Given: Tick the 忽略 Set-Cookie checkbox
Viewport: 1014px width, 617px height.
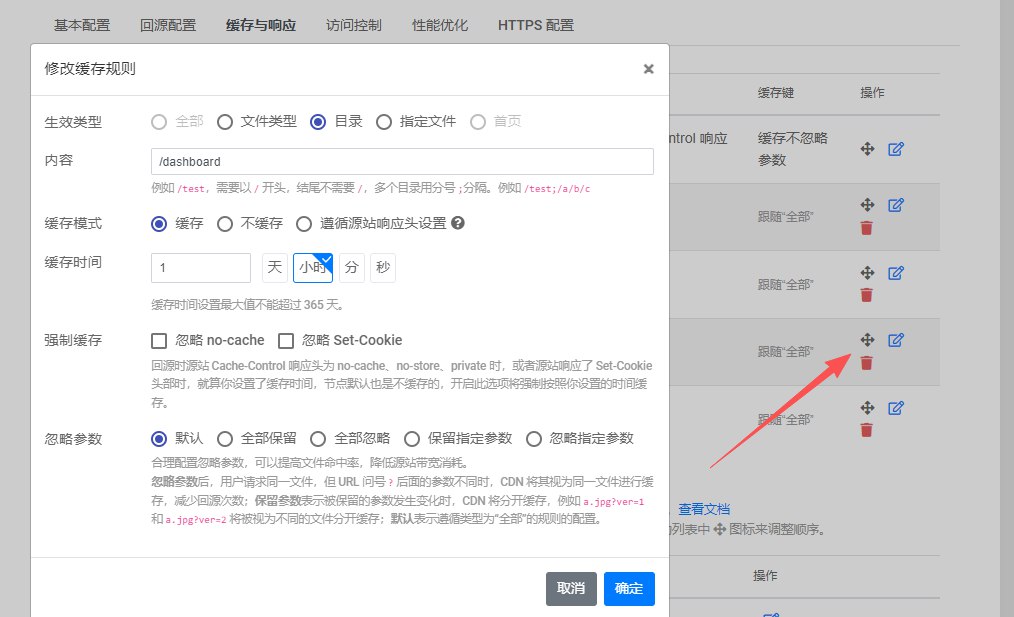Looking at the screenshot, I should (286, 340).
